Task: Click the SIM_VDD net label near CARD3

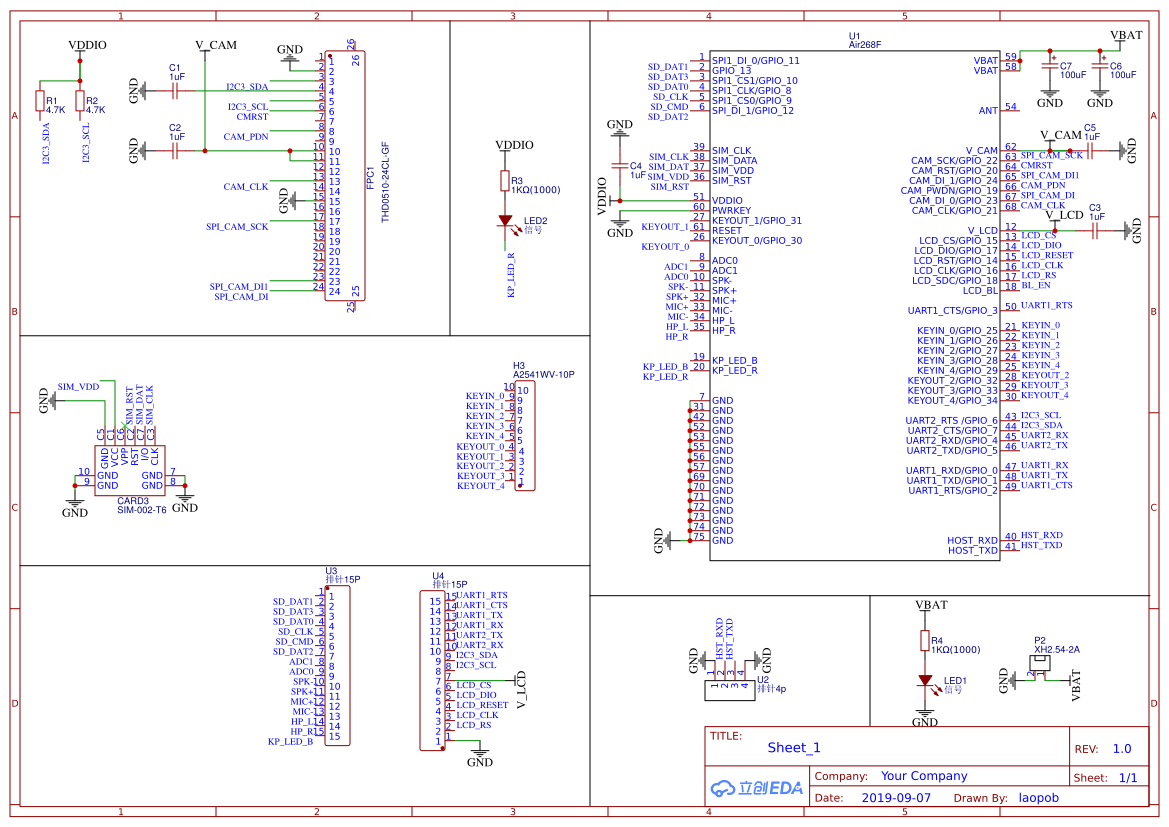Action: tap(78, 386)
